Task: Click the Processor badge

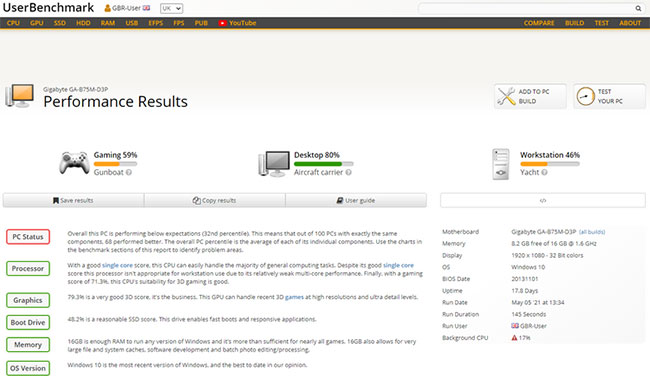Action: click(x=28, y=269)
